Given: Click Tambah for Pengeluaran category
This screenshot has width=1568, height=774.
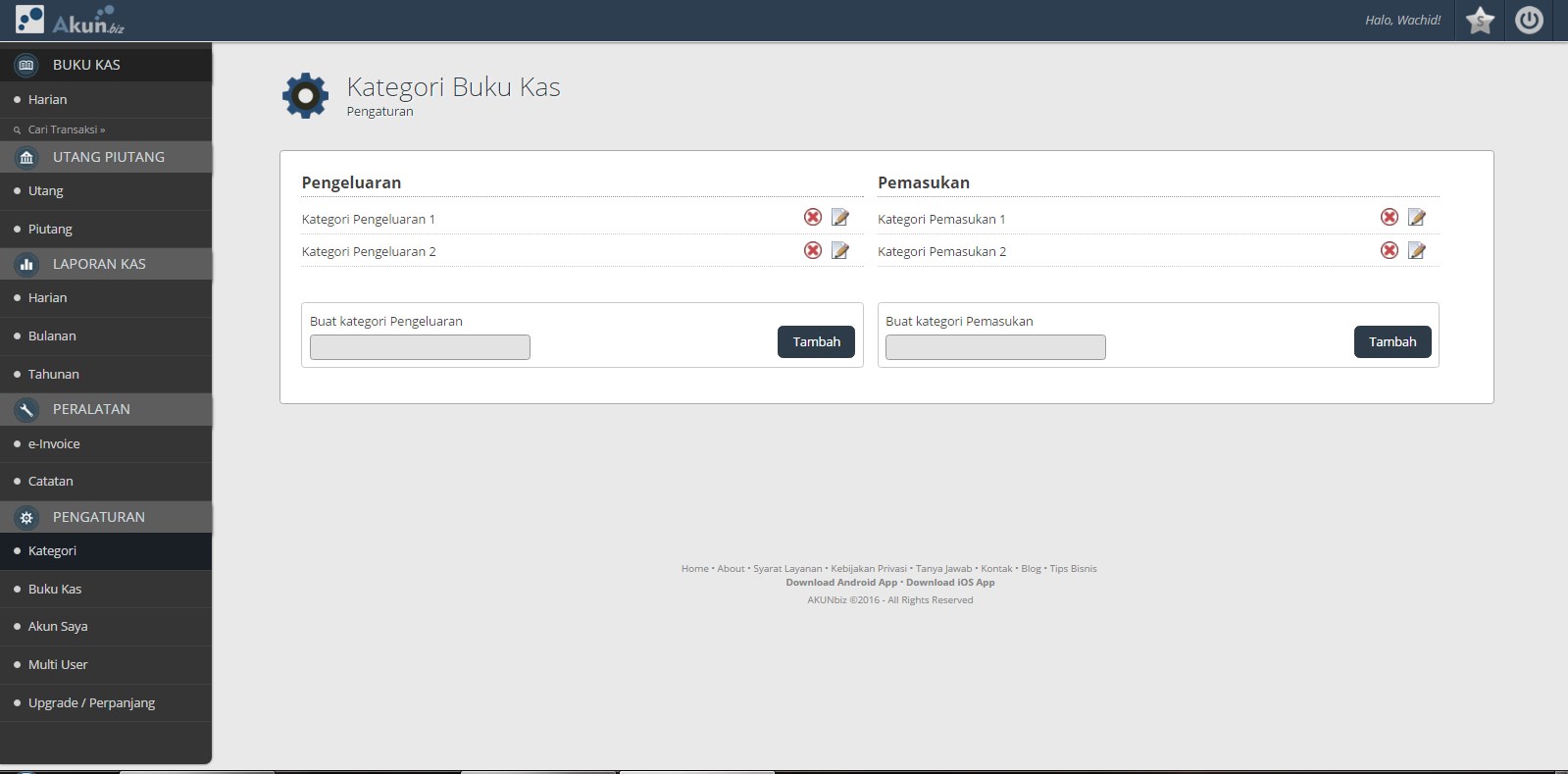Looking at the screenshot, I should (x=817, y=342).
